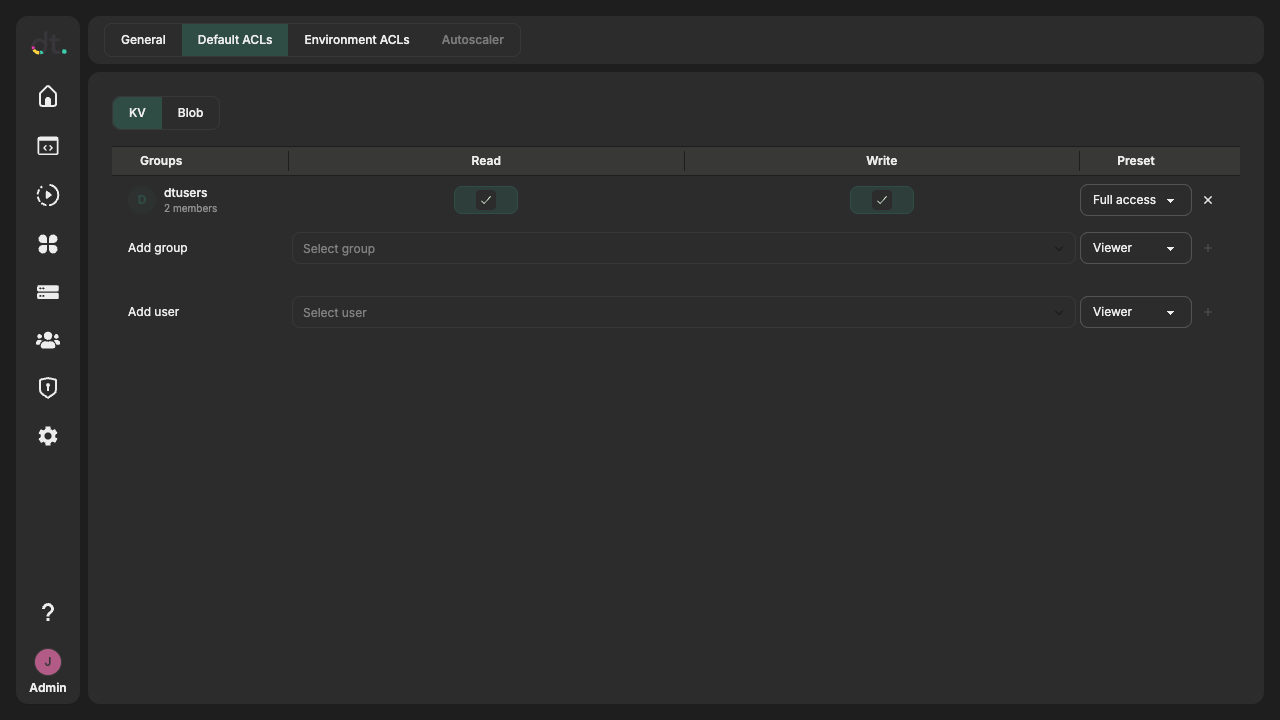Open the Full access preset dropdown
The image size is (1280, 720).
click(1135, 200)
